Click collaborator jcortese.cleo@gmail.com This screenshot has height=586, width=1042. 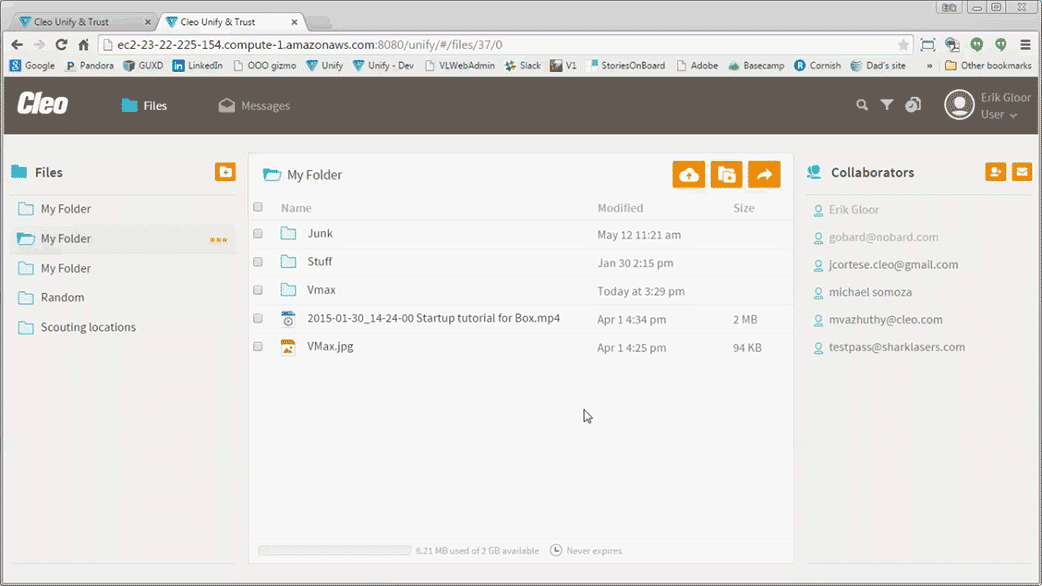[x=893, y=264]
